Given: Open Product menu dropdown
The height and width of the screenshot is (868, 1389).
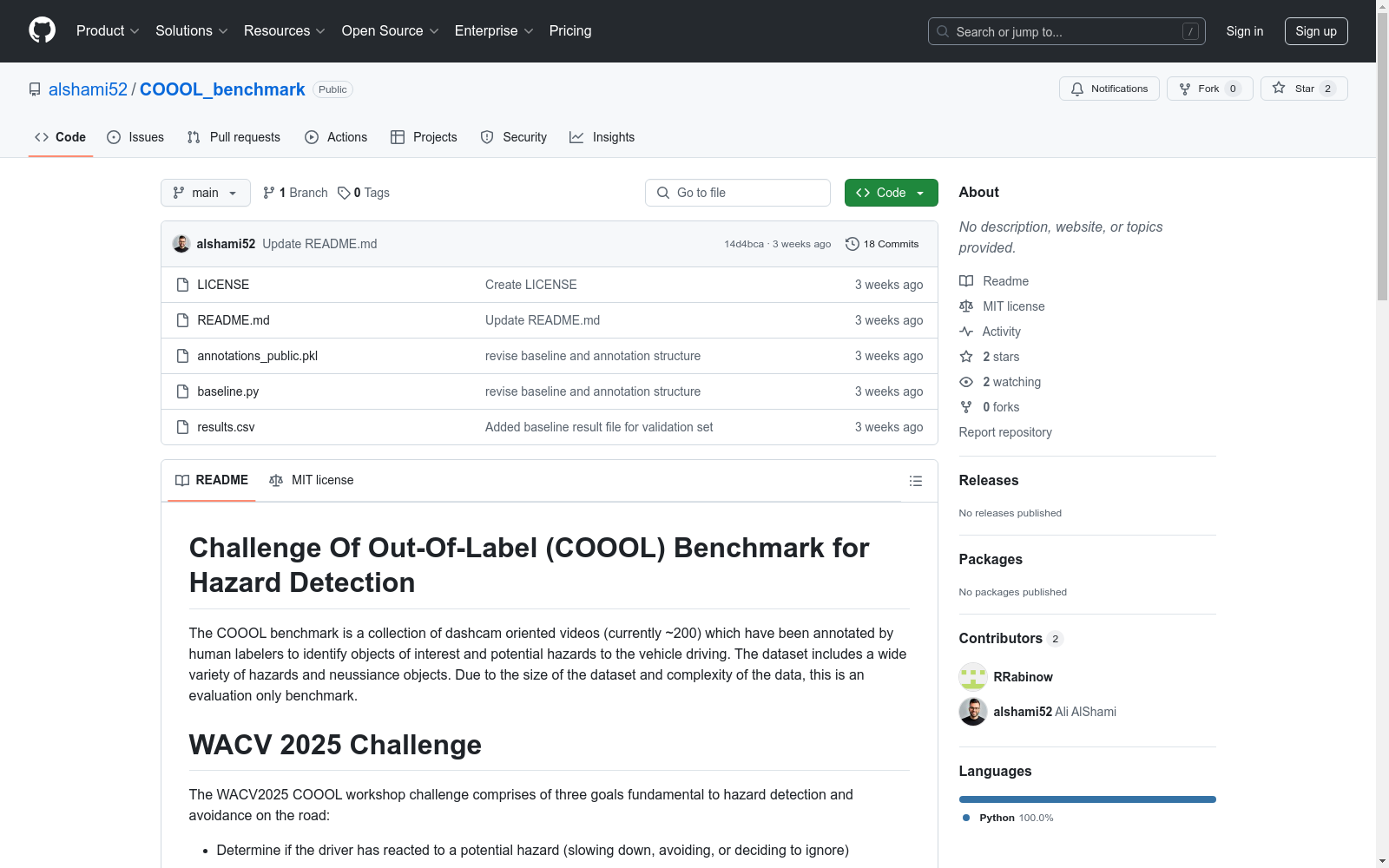Looking at the screenshot, I should pos(108,31).
